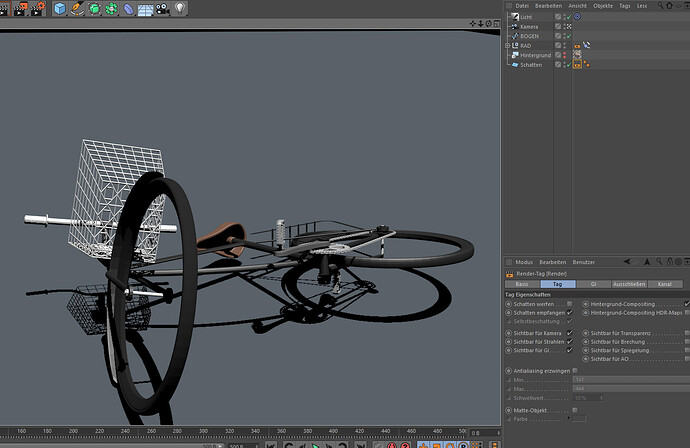
Task: Enable Antialiasing erzwingen checkbox
Action: (575, 371)
